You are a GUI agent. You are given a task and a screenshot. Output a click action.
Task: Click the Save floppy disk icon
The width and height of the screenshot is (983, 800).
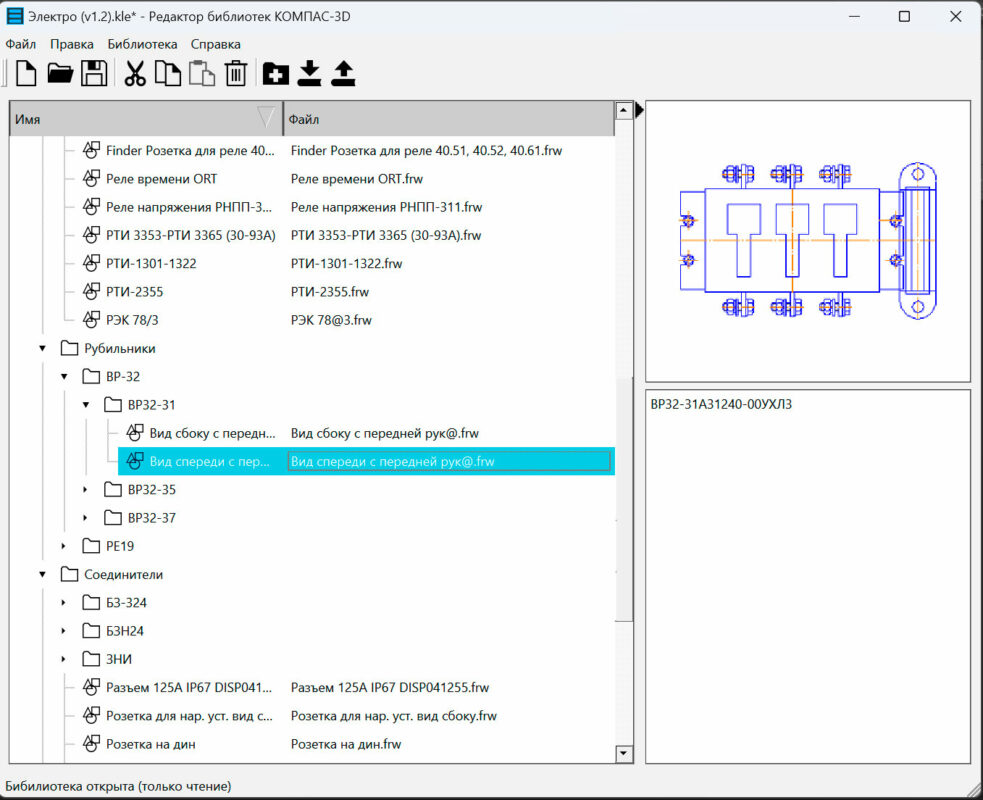pyautogui.click(x=94, y=73)
